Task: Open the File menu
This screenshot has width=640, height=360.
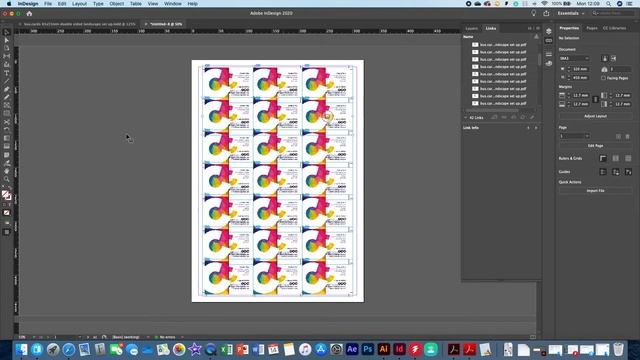Action: [x=48, y=4]
